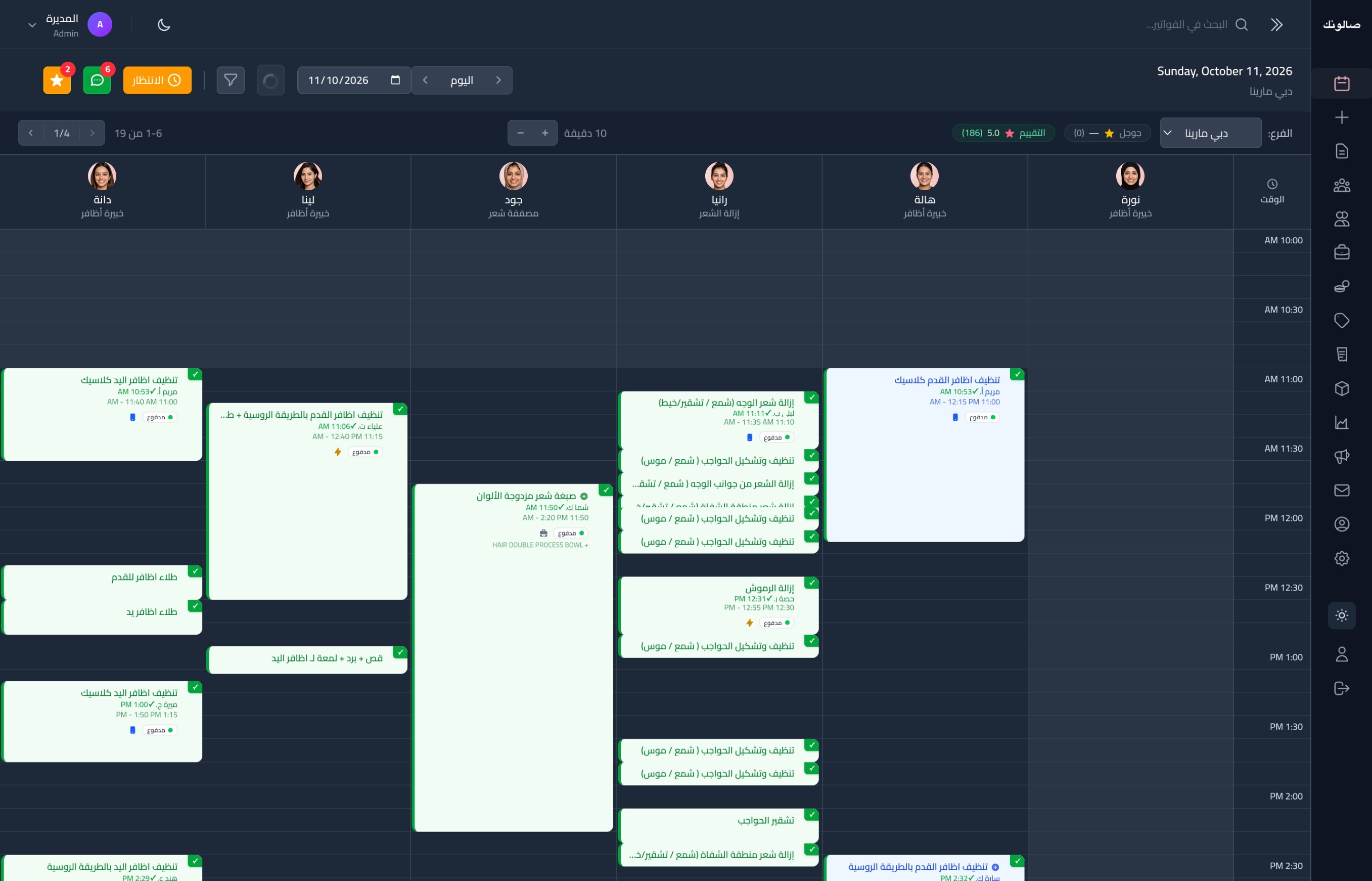The height and width of the screenshot is (881, 1372).
Task: Go to previous day with the arrow left of اليوم
Action: [x=425, y=80]
